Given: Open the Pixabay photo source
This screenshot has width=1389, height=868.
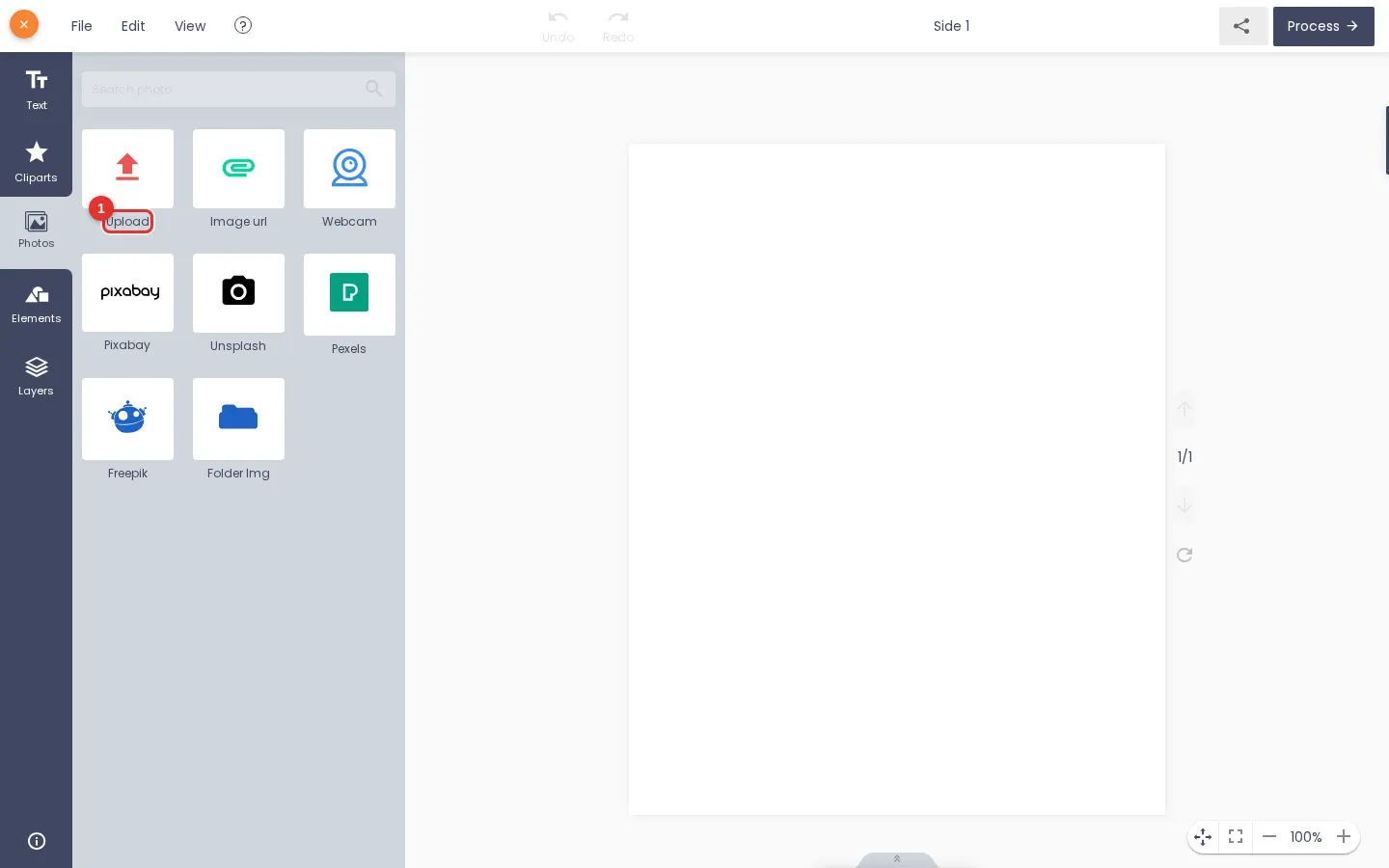Looking at the screenshot, I should (127, 292).
